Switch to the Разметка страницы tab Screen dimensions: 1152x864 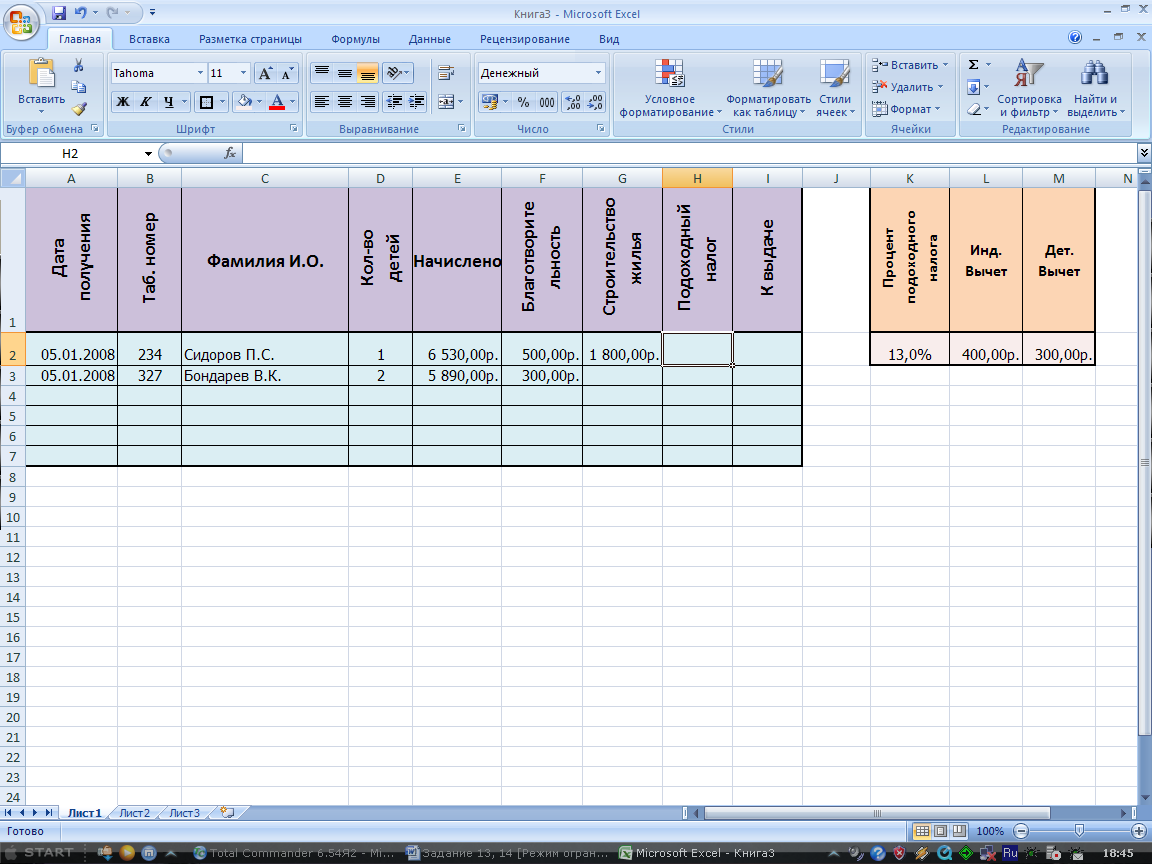[250, 39]
